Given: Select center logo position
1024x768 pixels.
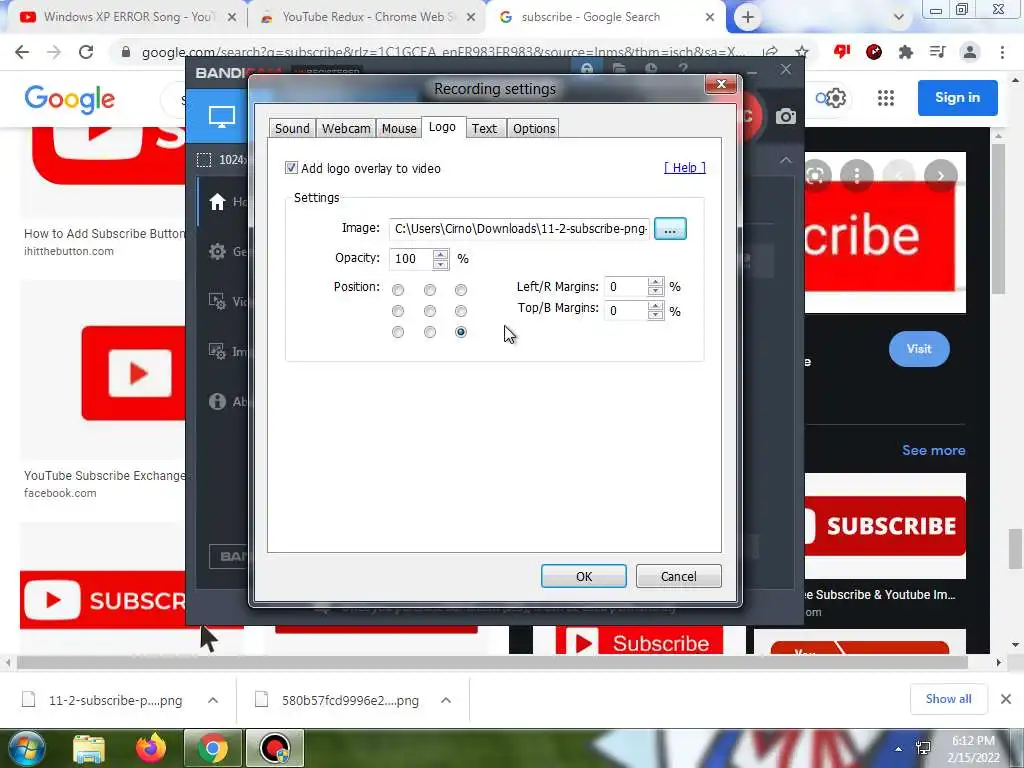Looking at the screenshot, I should coord(430,311).
